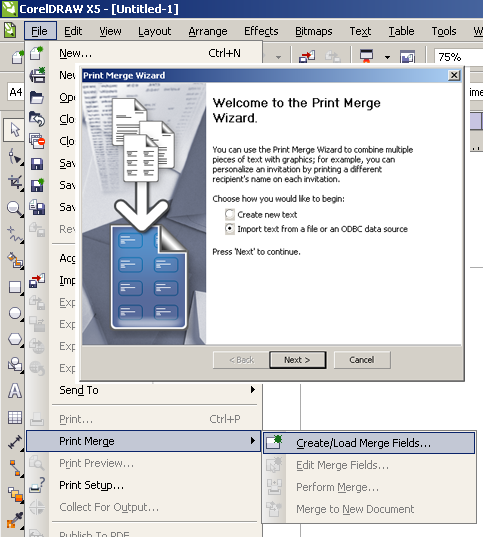This screenshot has height=537, width=483.
Task: Click the Import icon in File menu
Action: (x=37, y=280)
